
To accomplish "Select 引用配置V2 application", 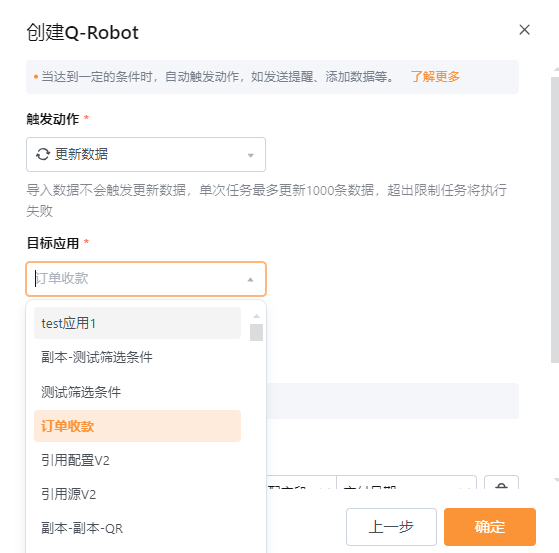I will (137, 460).
